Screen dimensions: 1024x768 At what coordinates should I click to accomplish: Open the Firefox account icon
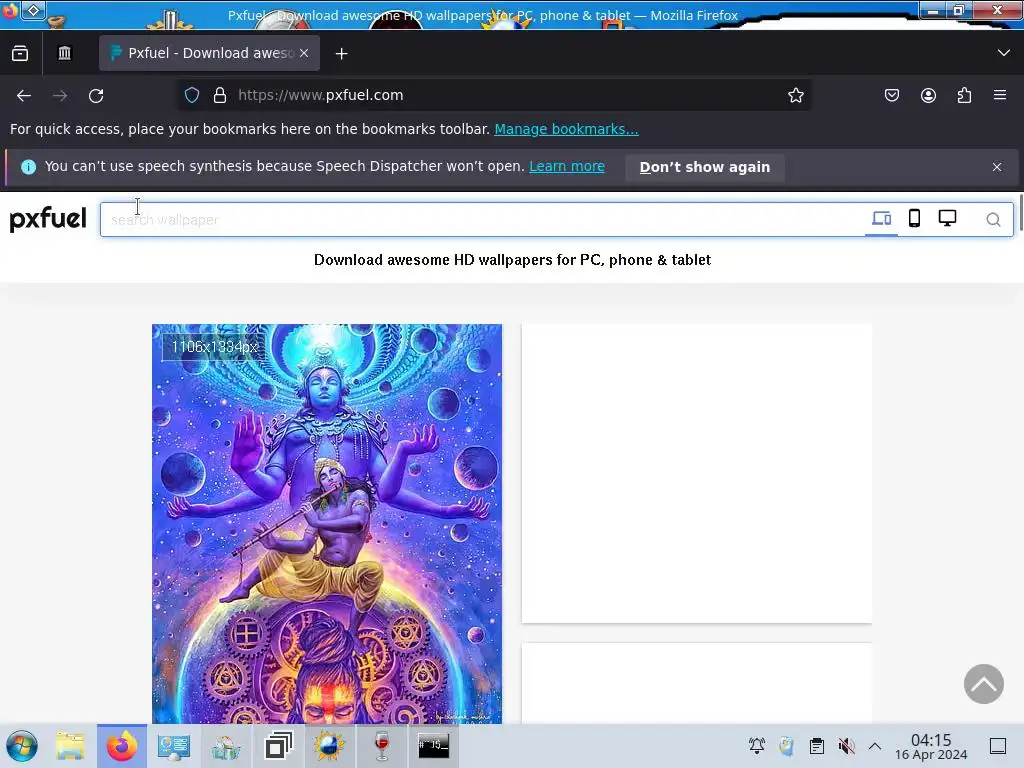(928, 95)
